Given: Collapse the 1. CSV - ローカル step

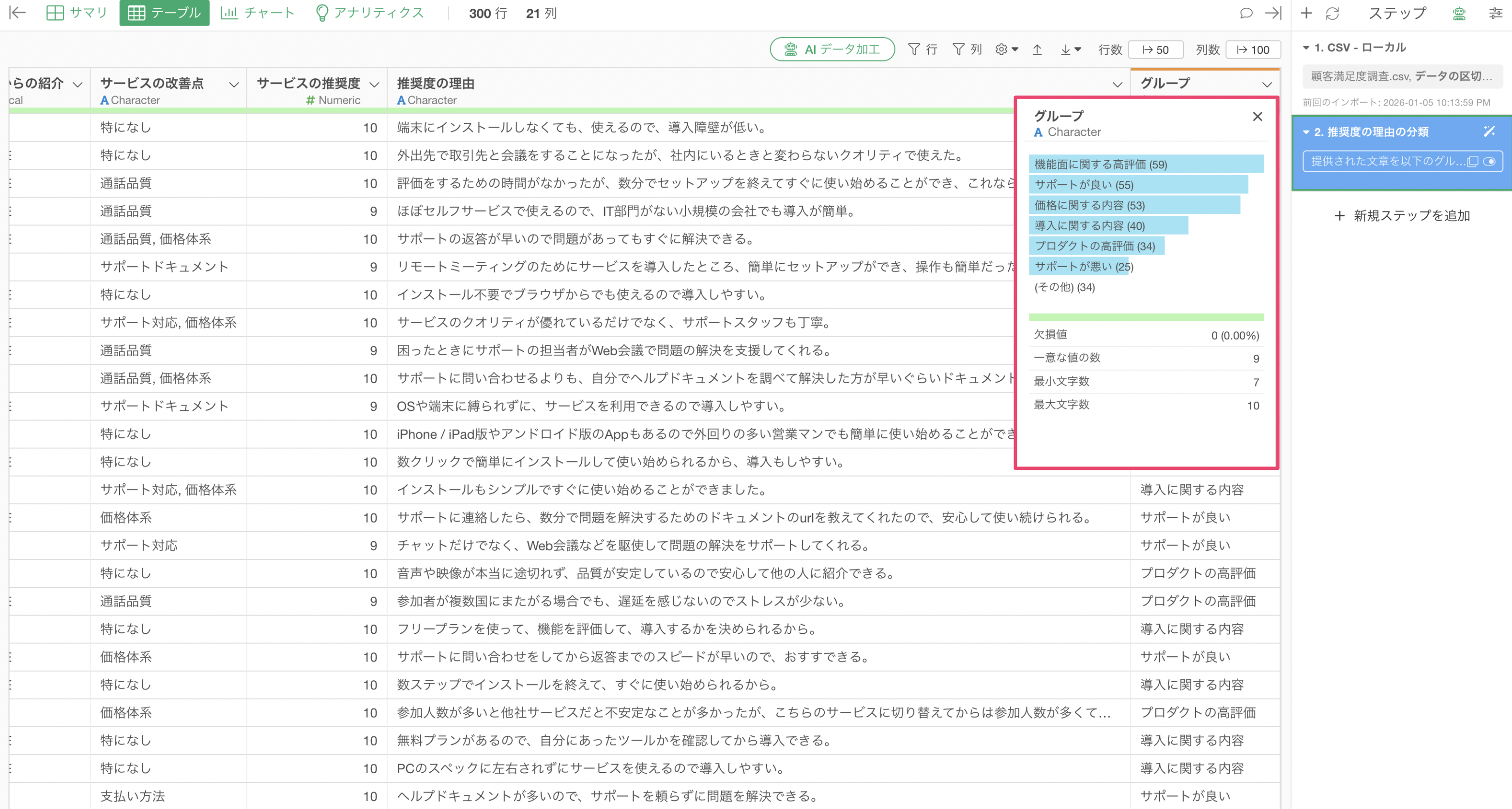Looking at the screenshot, I should (1306, 47).
